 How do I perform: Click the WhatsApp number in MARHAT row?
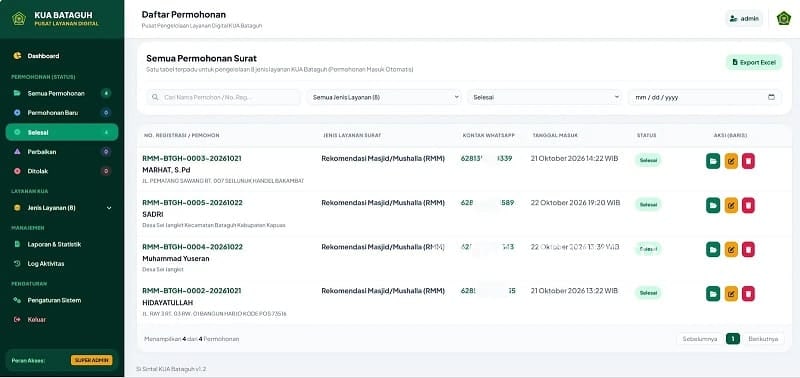click(x=486, y=159)
